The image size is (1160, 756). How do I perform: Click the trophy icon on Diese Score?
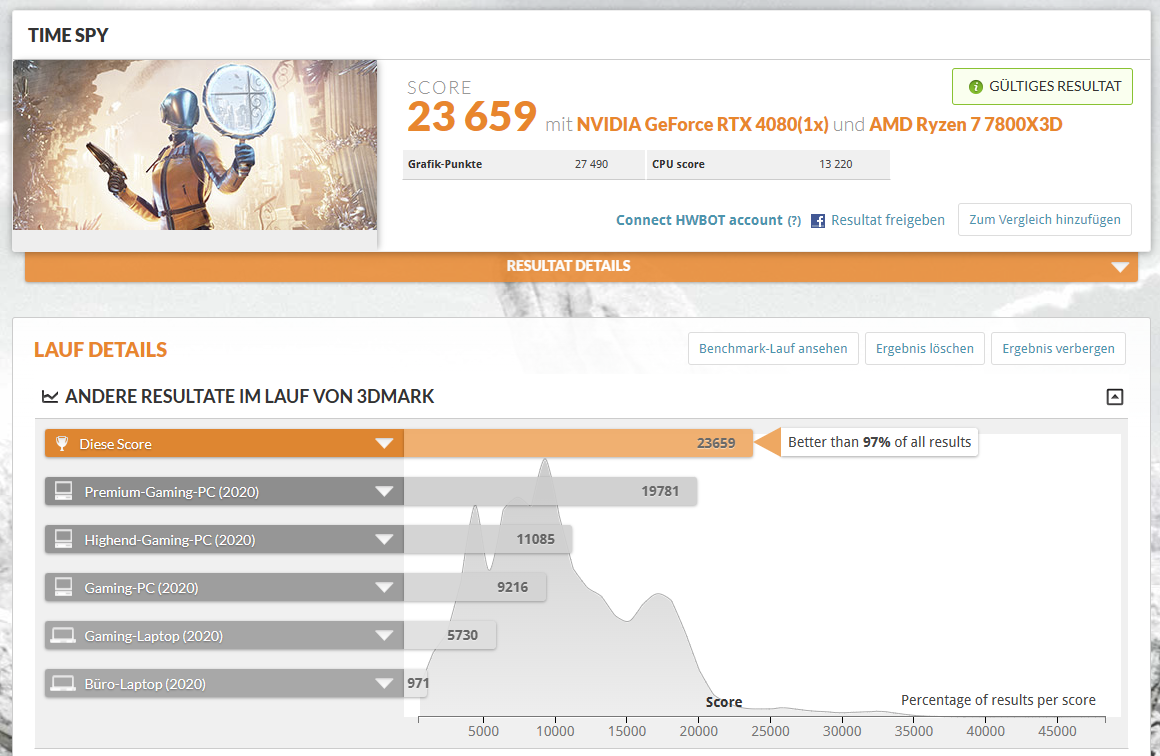62,444
